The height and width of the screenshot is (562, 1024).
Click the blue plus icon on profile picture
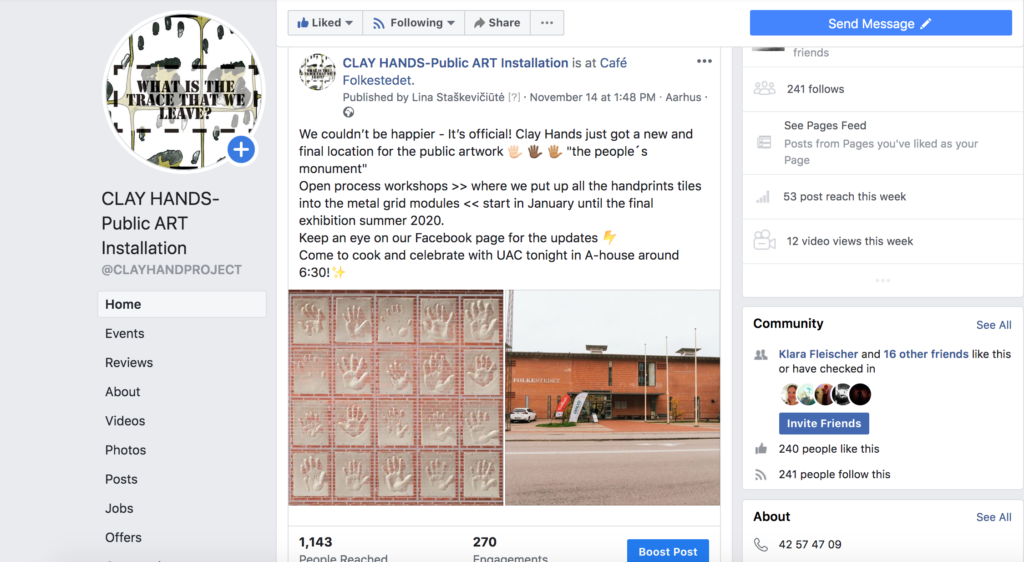tap(241, 149)
